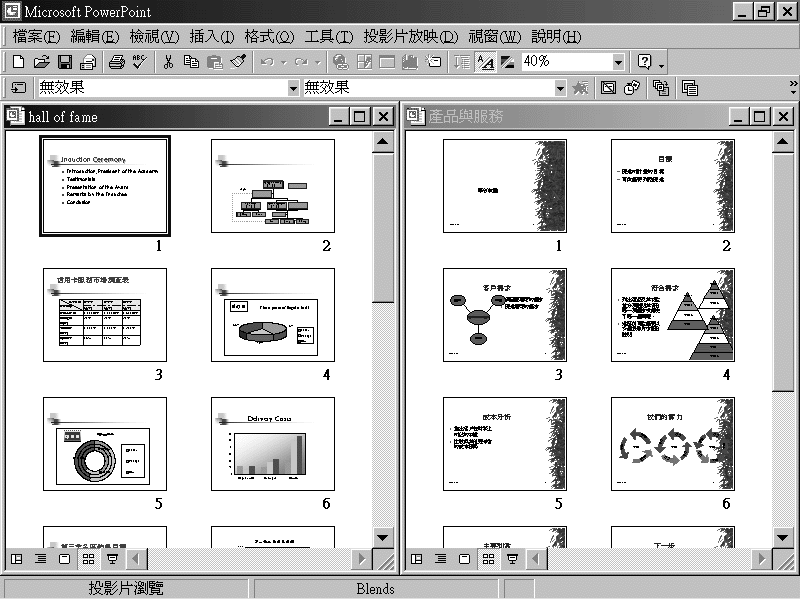The width and height of the screenshot is (800, 600).
Task: Click the Speaker Notes icon
Action: click(690, 88)
